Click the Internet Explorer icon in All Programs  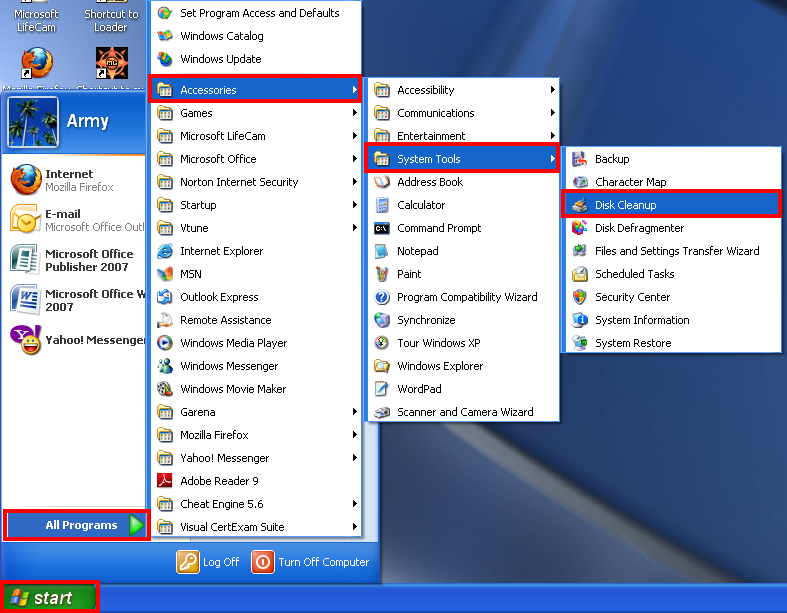165,251
